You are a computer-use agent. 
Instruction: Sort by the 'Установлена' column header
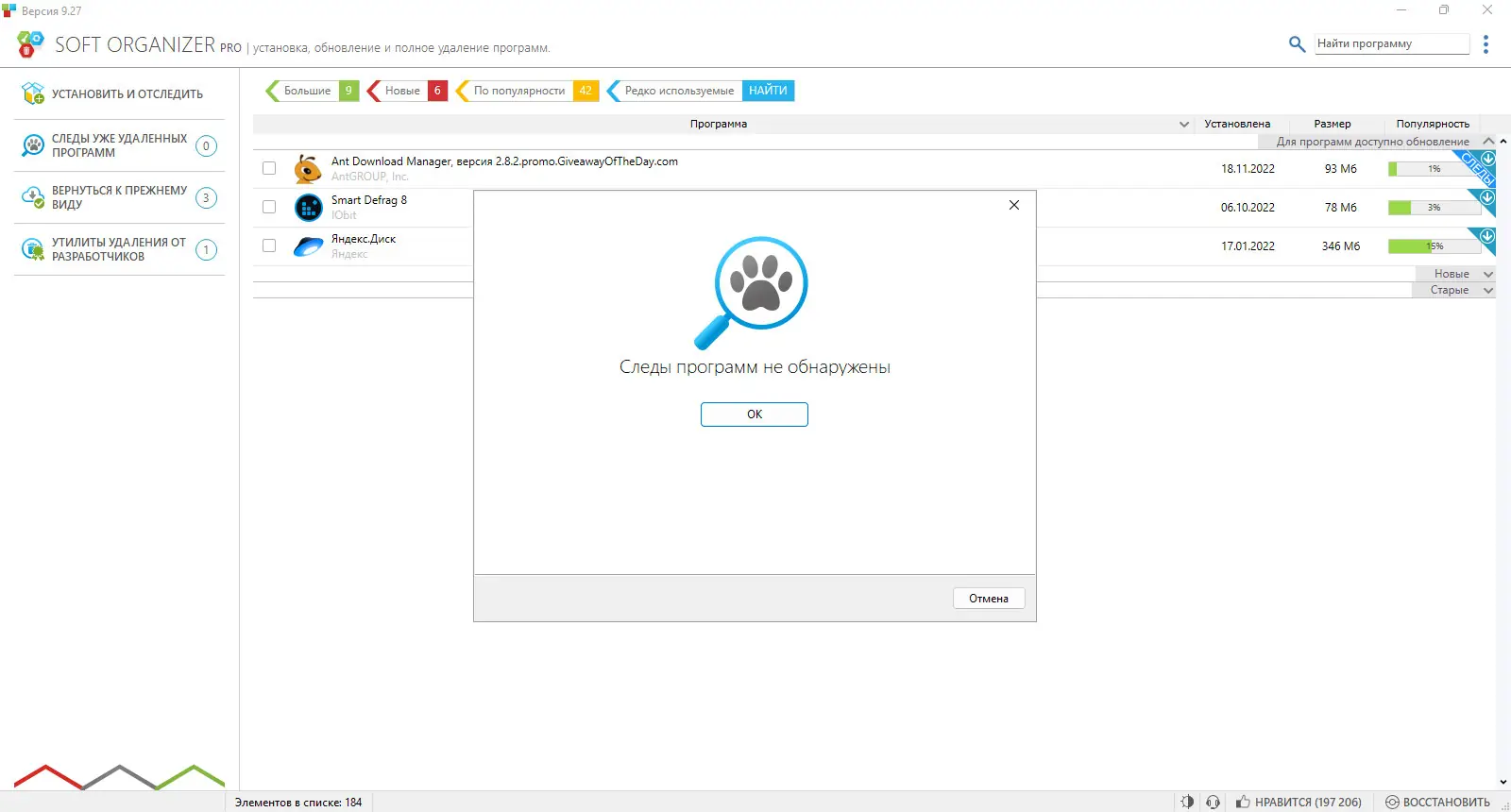click(x=1237, y=124)
